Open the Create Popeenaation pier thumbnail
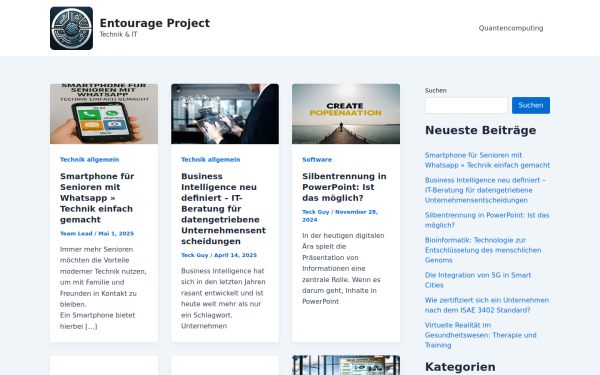The image size is (600, 375). click(346, 114)
